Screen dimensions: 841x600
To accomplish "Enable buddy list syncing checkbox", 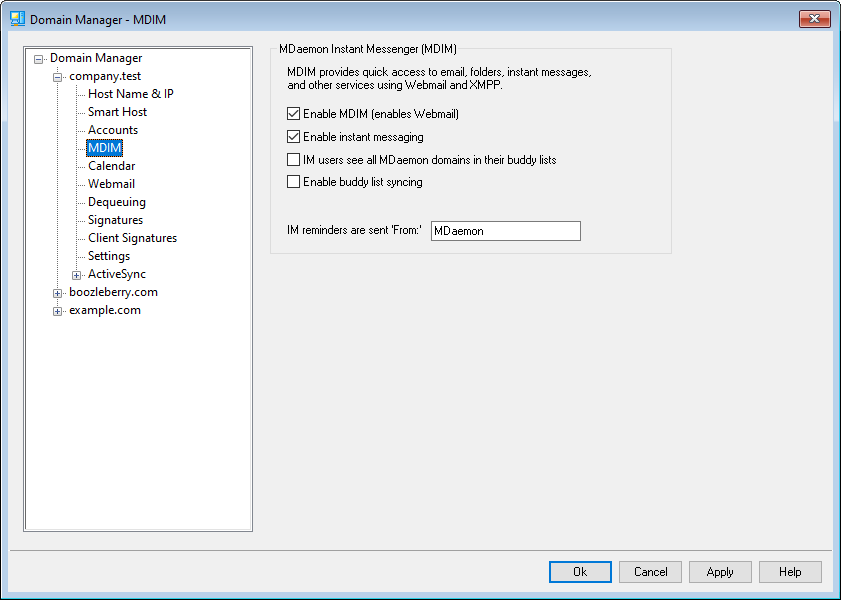I will 294,182.
